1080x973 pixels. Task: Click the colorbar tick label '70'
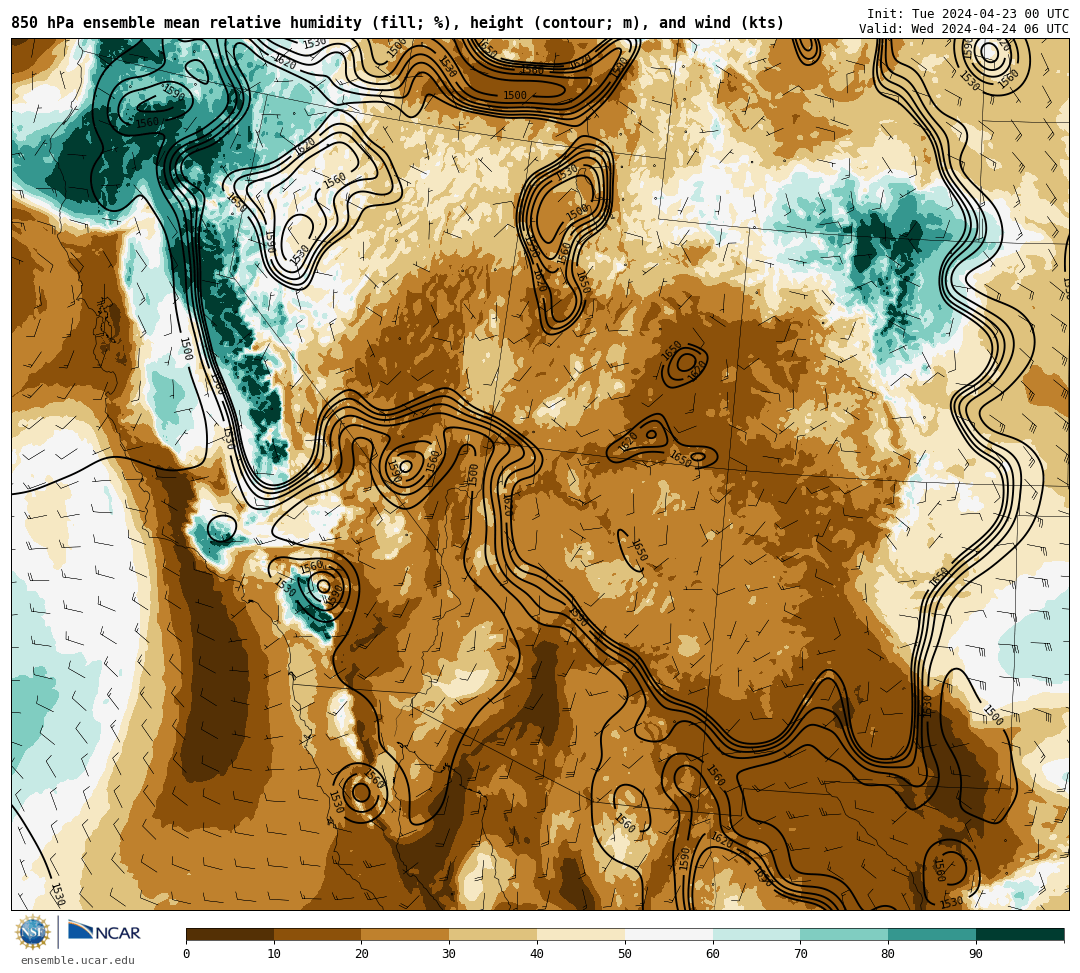(x=800, y=954)
